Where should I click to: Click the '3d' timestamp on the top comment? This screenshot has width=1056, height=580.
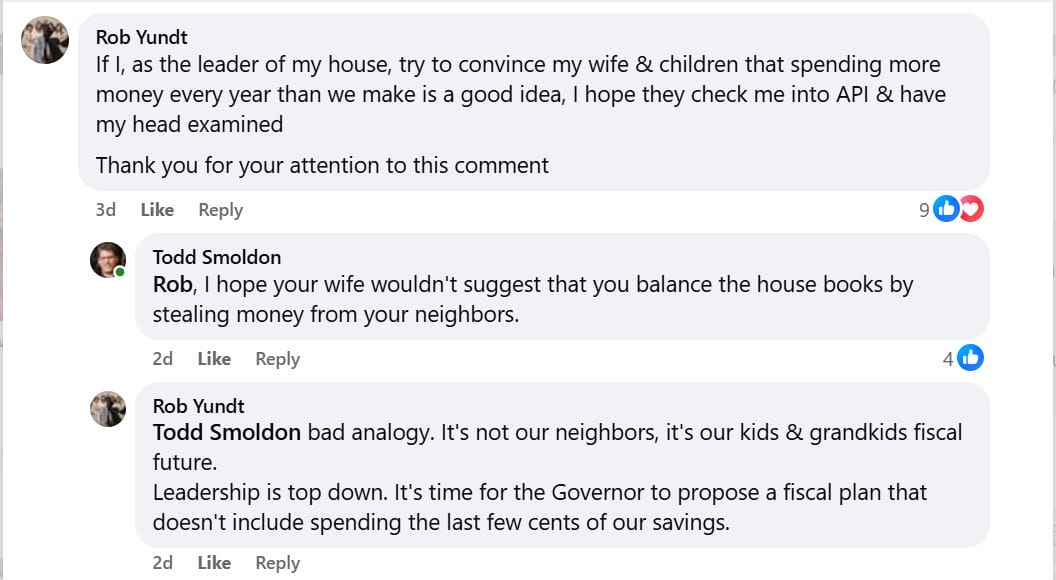[x=105, y=210]
